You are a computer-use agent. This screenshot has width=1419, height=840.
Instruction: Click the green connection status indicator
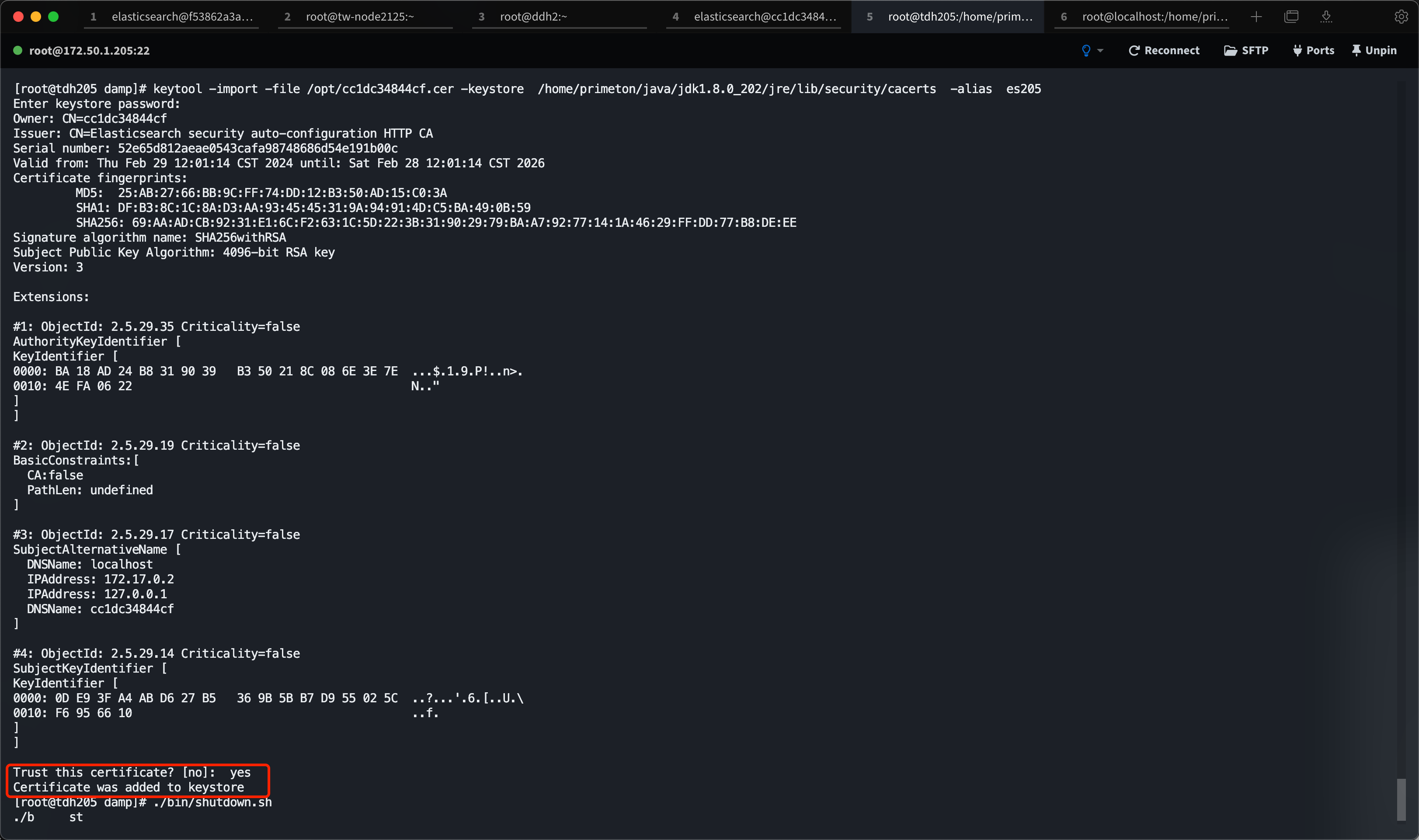coord(17,50)
